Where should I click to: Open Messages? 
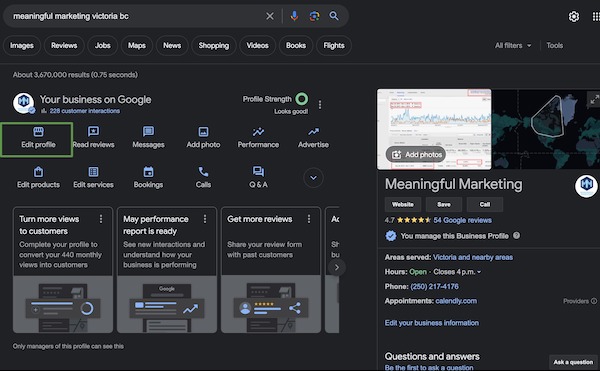148,137
